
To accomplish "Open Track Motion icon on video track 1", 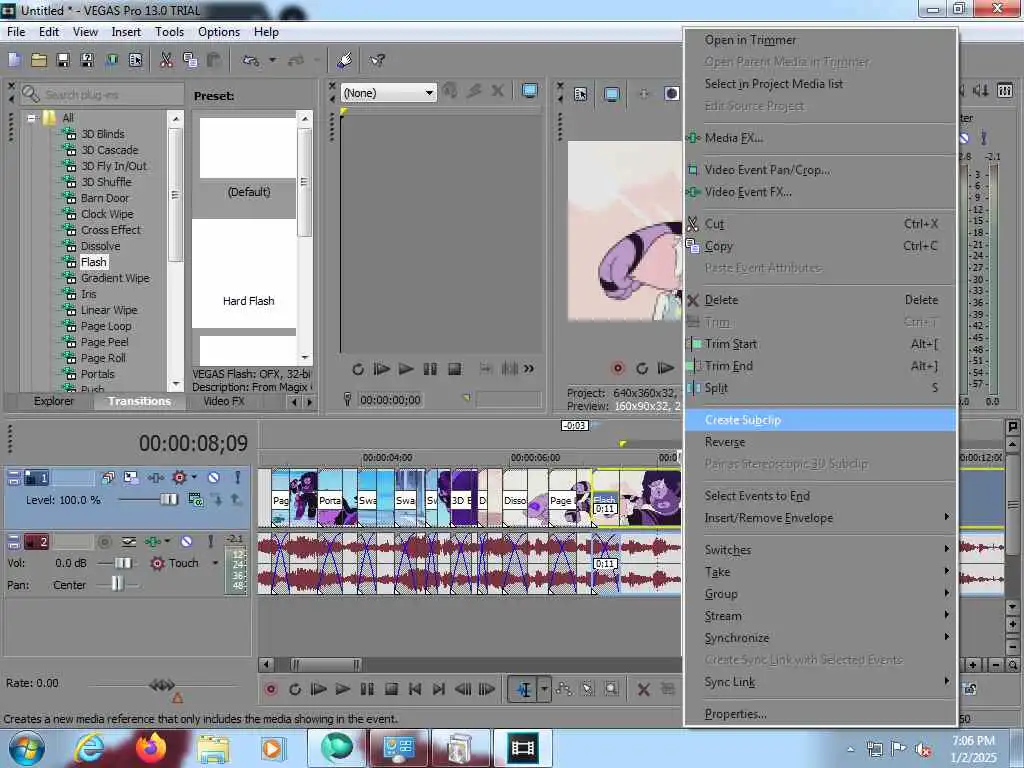I will [x=131, y=478].
